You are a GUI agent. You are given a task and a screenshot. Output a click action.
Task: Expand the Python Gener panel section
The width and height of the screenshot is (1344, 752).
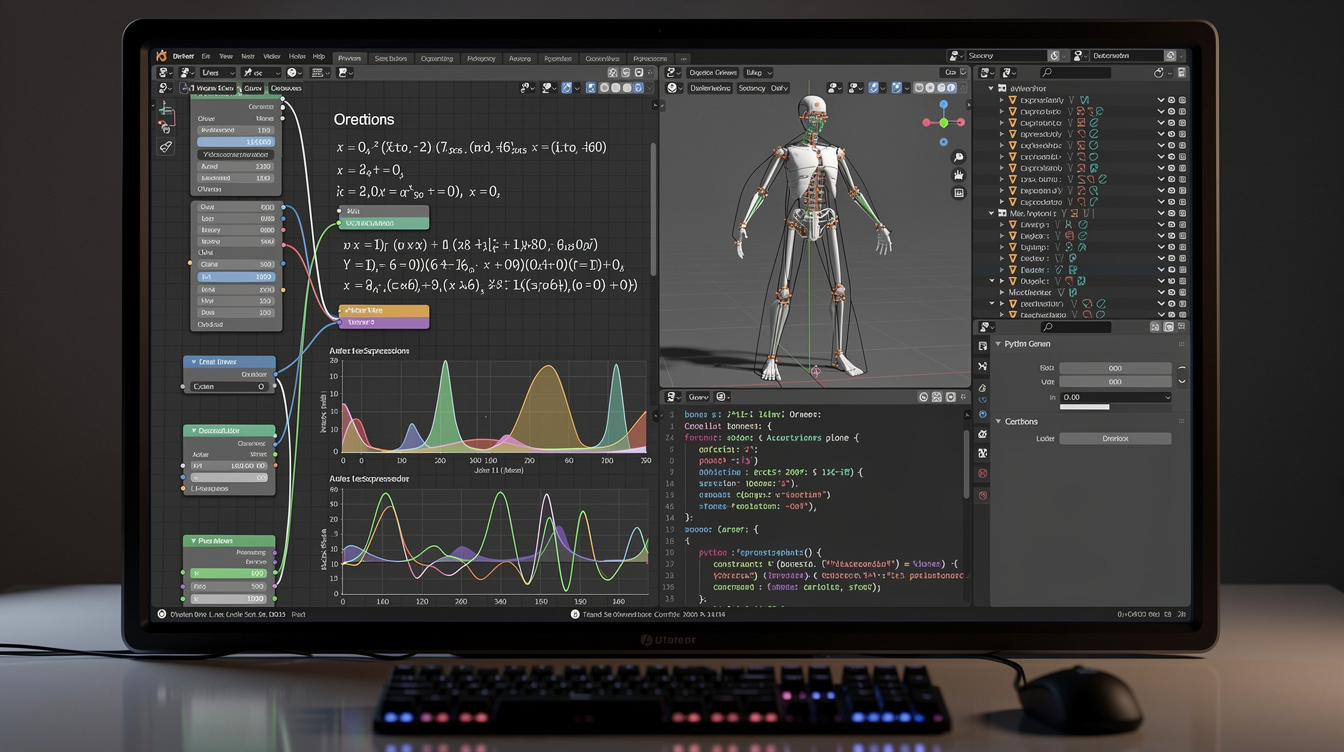click(998, 343)
